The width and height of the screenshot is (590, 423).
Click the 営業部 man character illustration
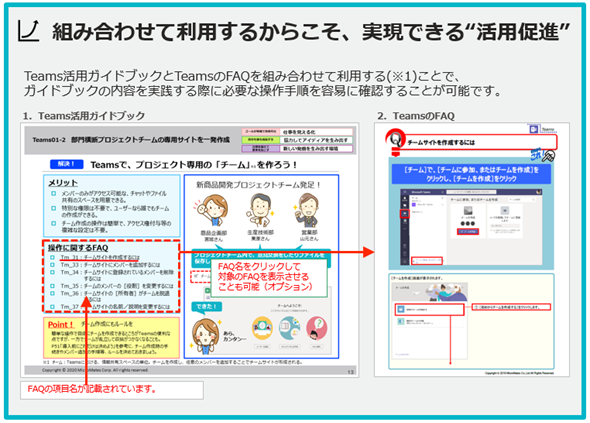(x=308, y=211)
